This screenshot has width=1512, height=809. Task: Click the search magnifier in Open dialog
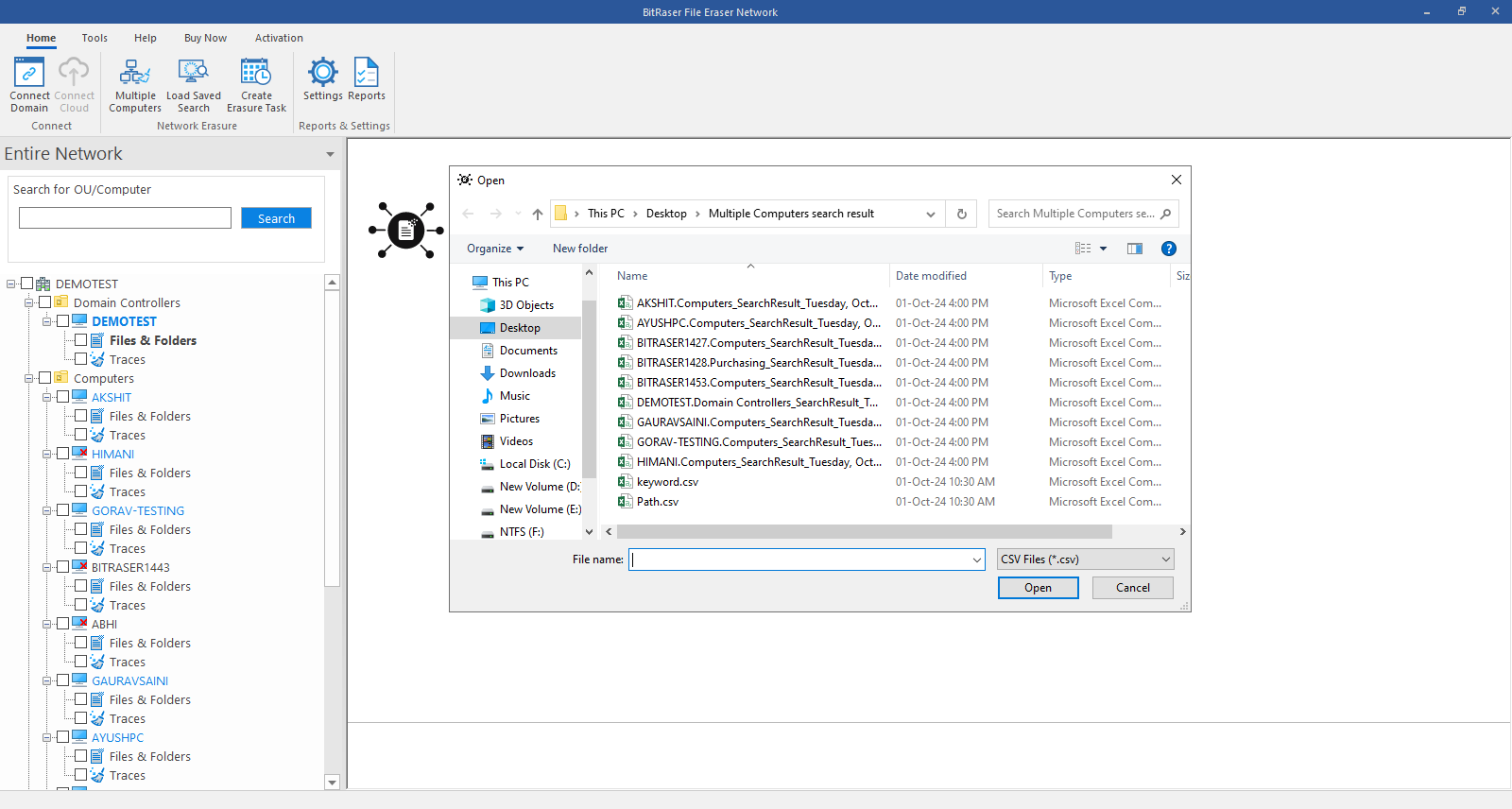point(1166,214)
